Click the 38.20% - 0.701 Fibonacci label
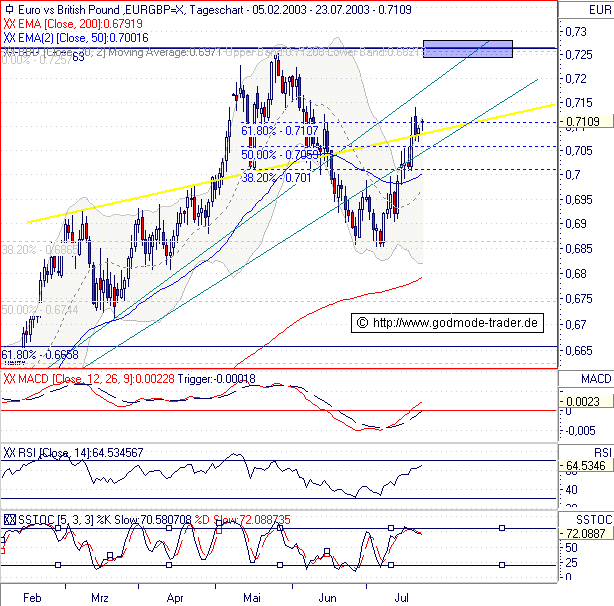The image size is (614, 606). coord(277,177)
